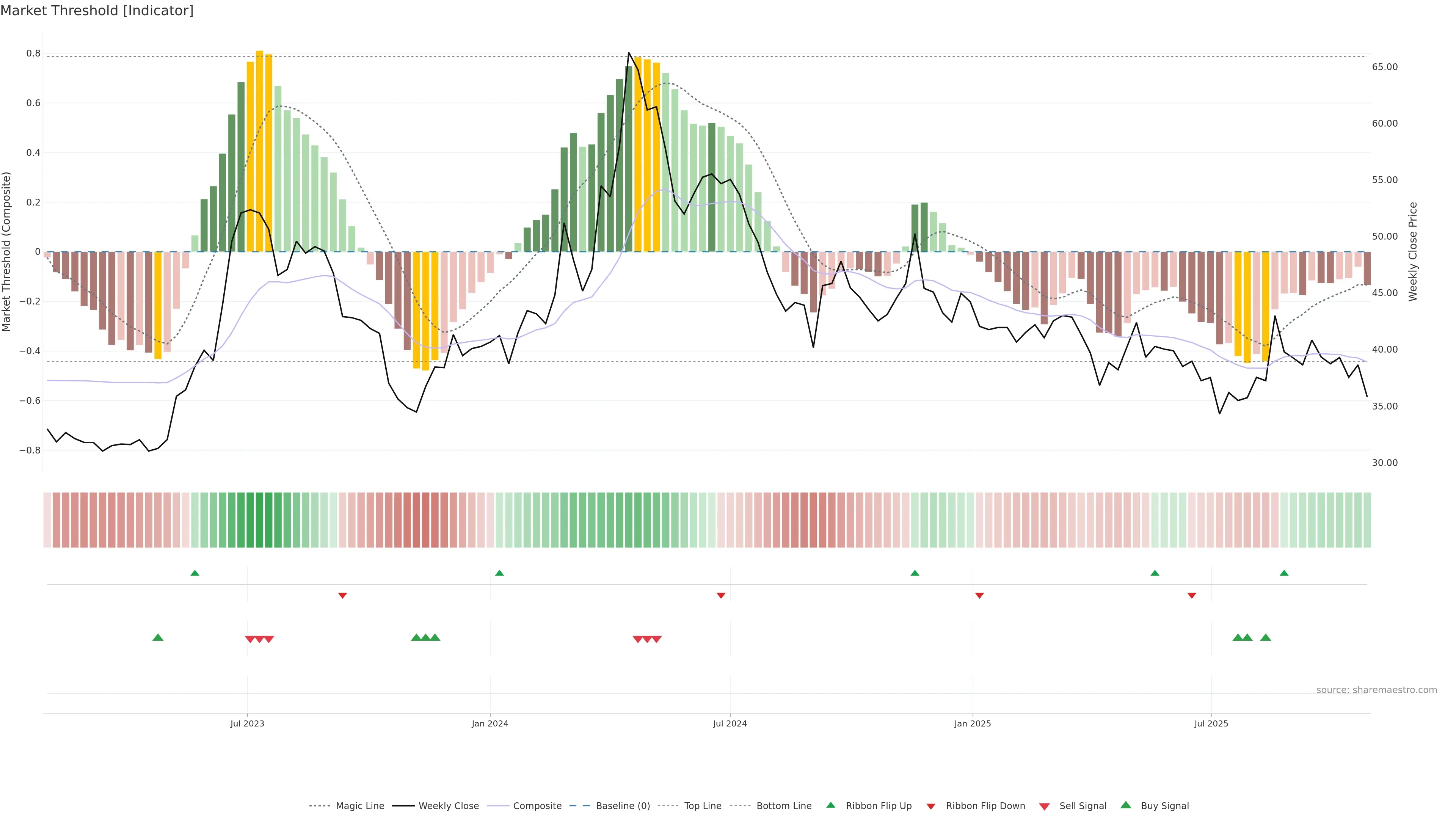Click Ribbon Flip Down legend triangle icon
Image resolution: width=1456 pixels, height=819 pixels.
[931, 806]
